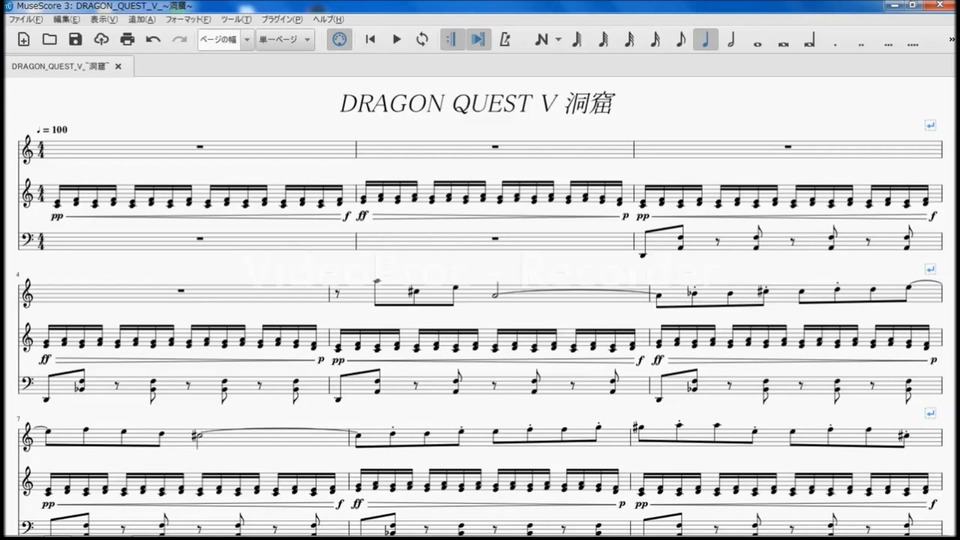
Task: Open the ツール(T) menu
Action: pyautogui.click(x=236, y=20)
